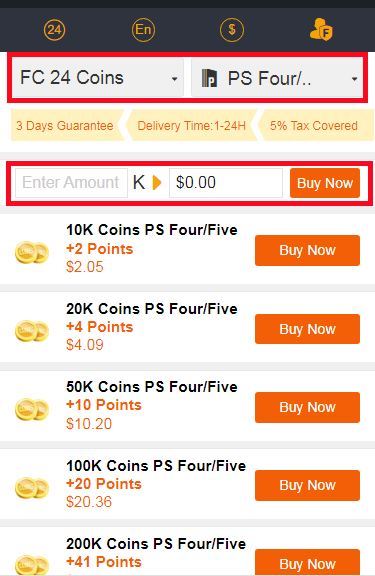Click the coin image for 100K Coins
The width and height of the screenshot is (375, 576).
click(32, 487)
